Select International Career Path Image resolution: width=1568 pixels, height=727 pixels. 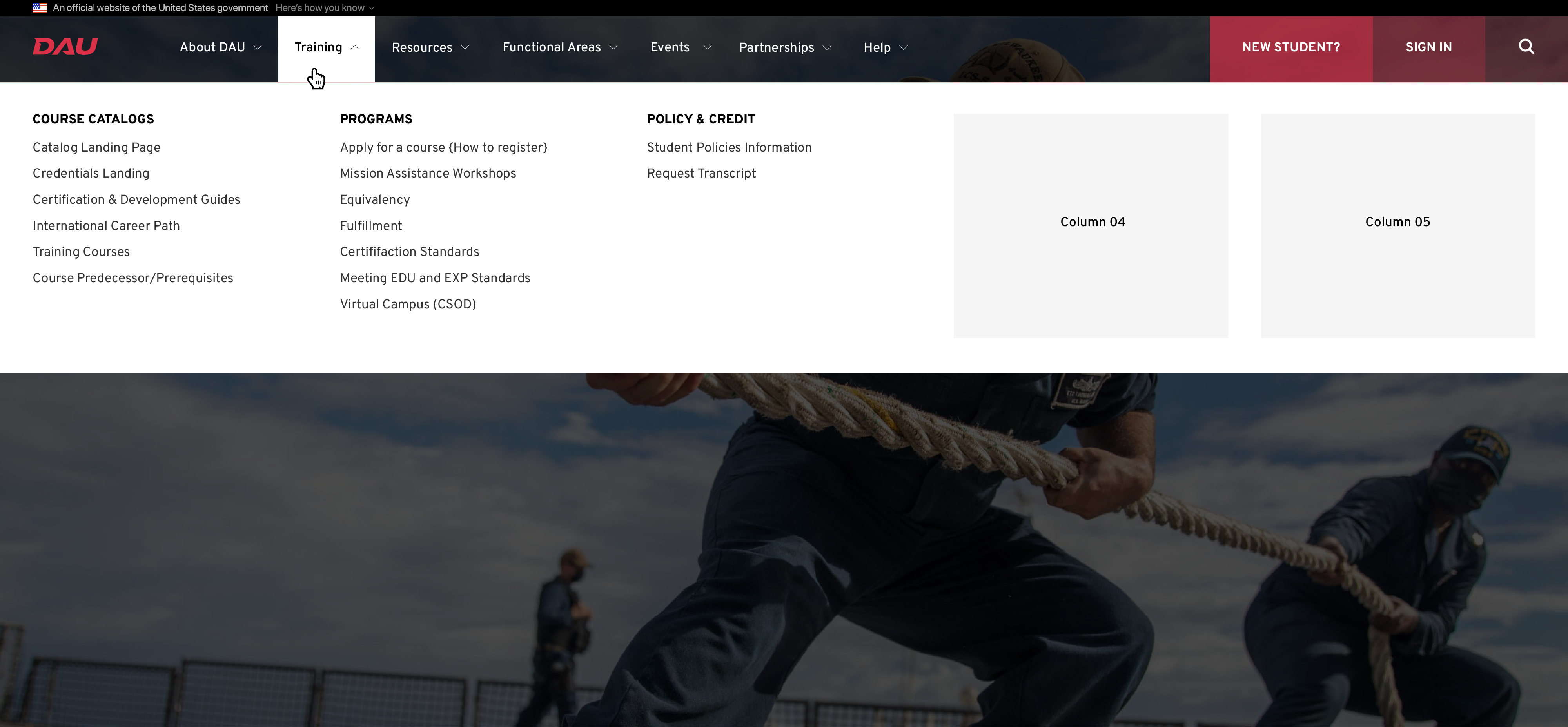(x=107, y=226)
